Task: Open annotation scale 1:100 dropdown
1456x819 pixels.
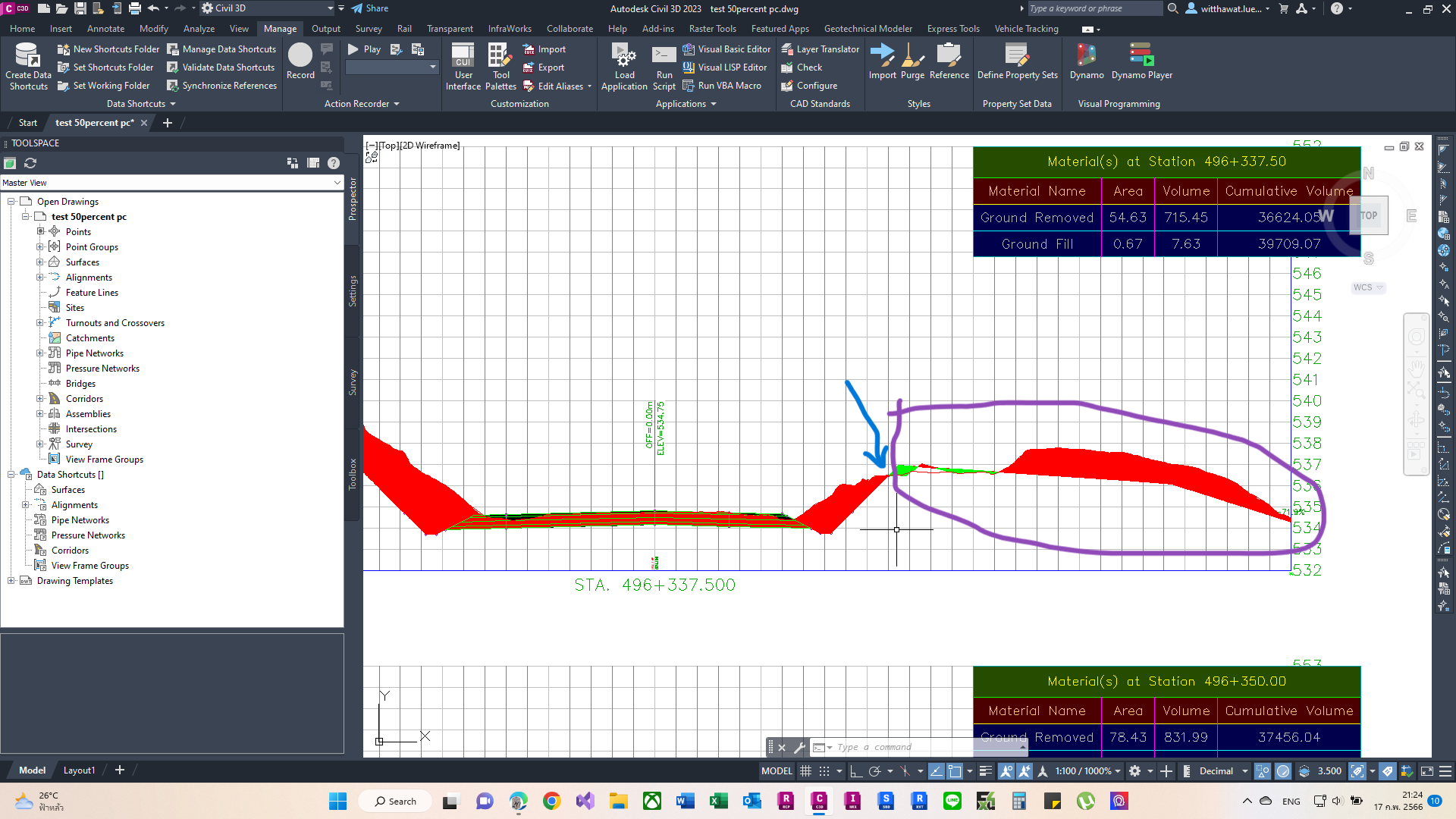Action: [1087, 771]
